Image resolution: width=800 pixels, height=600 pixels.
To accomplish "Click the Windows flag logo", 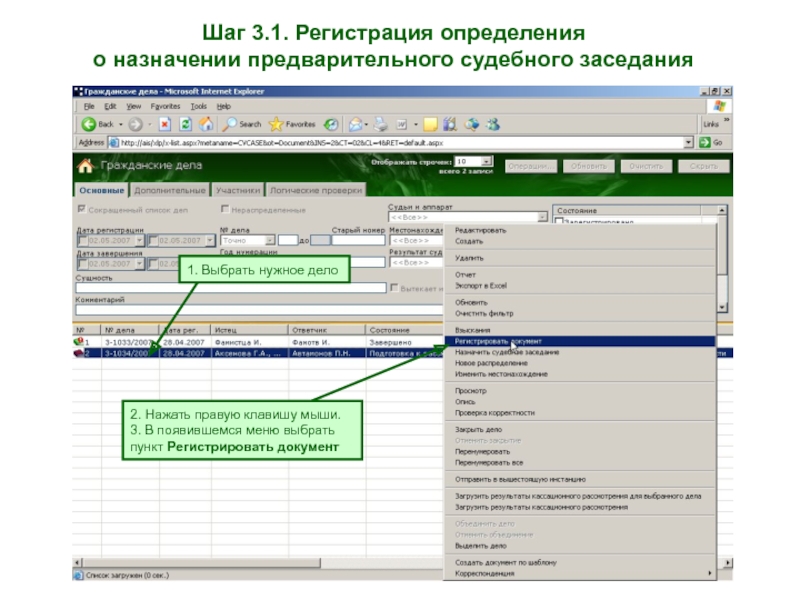I will coord(719,106).
